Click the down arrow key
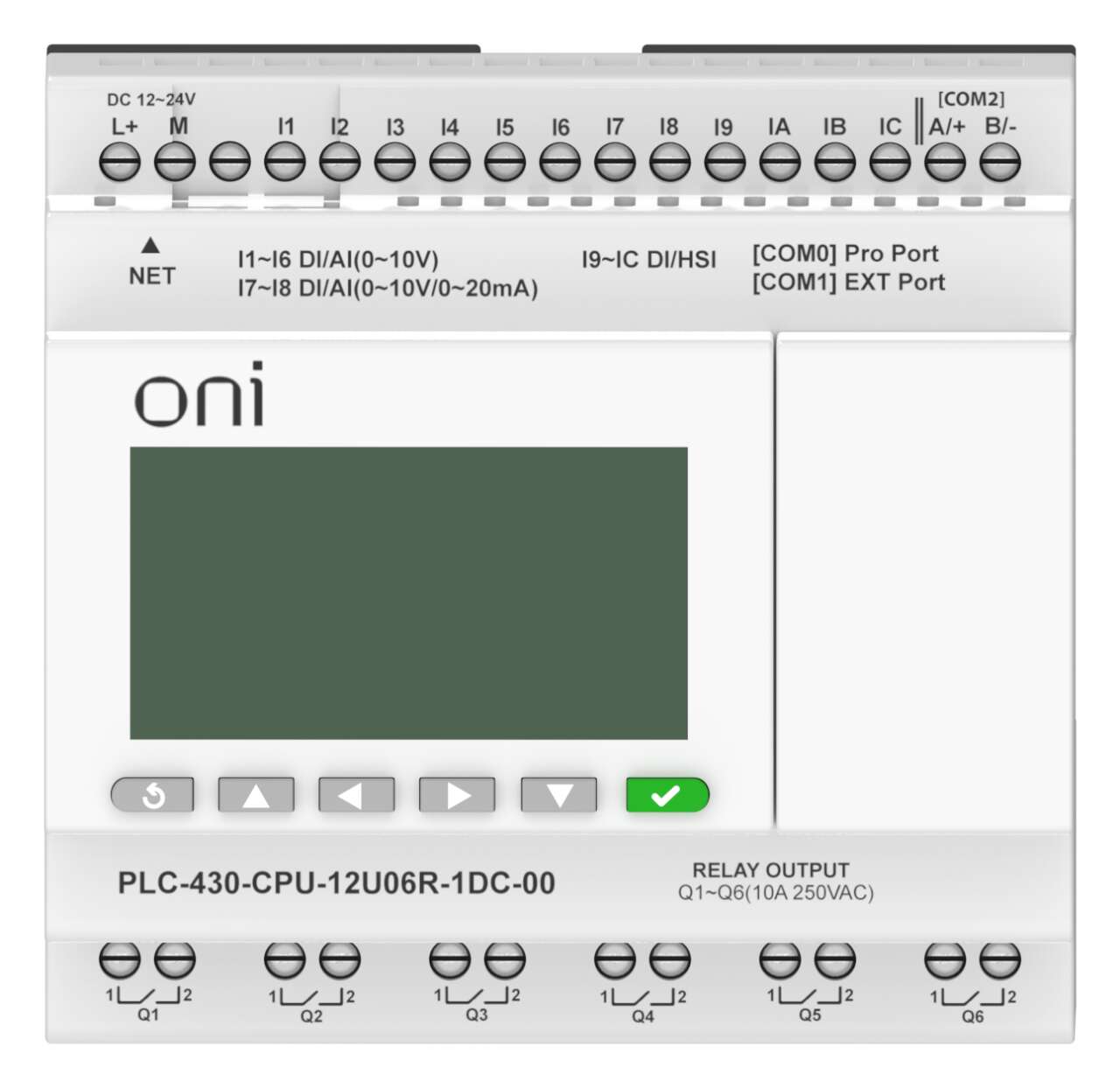Image resolution: width=1120 pixels, height=1088 pixels. click(x=558, y=795)
